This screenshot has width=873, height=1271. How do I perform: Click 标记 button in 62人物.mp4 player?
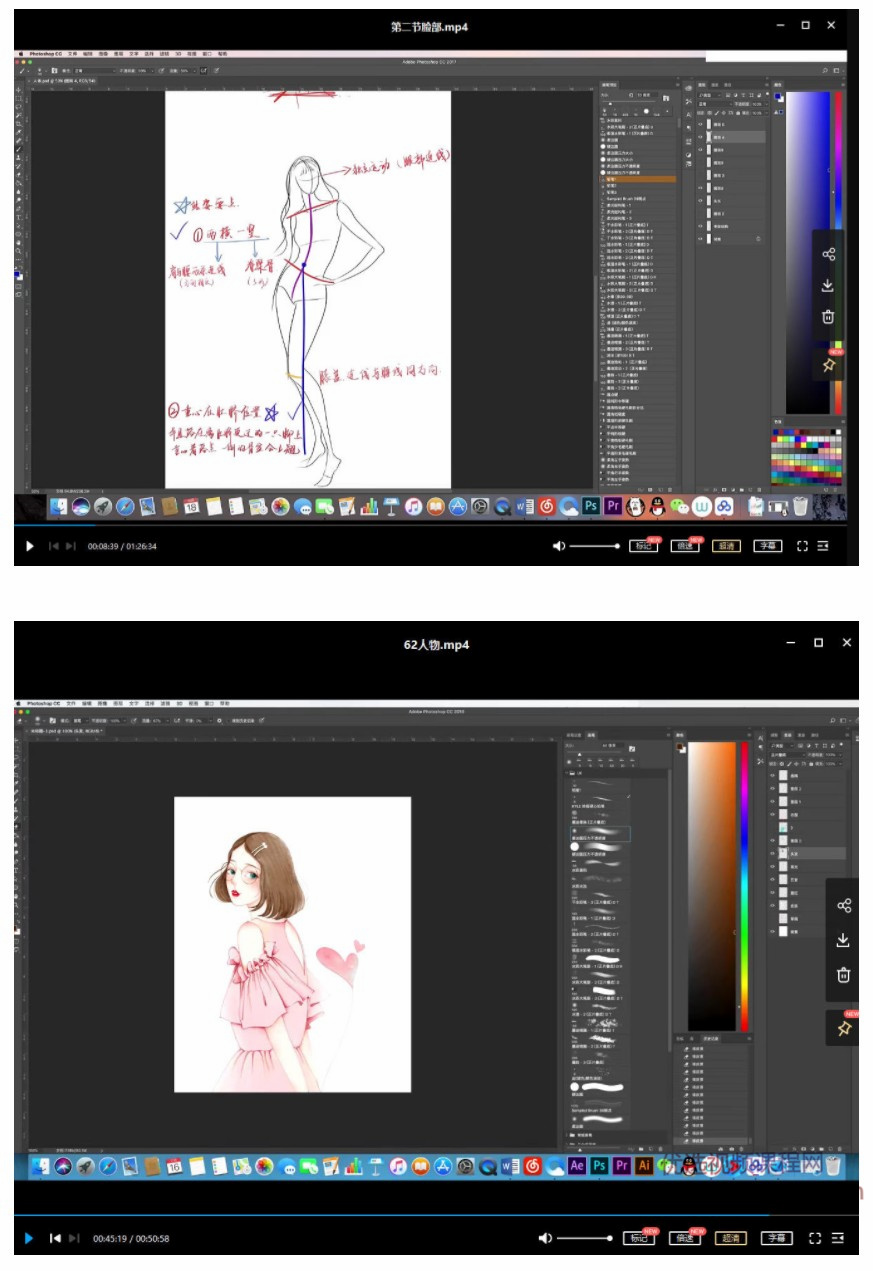coord(638,1238)
